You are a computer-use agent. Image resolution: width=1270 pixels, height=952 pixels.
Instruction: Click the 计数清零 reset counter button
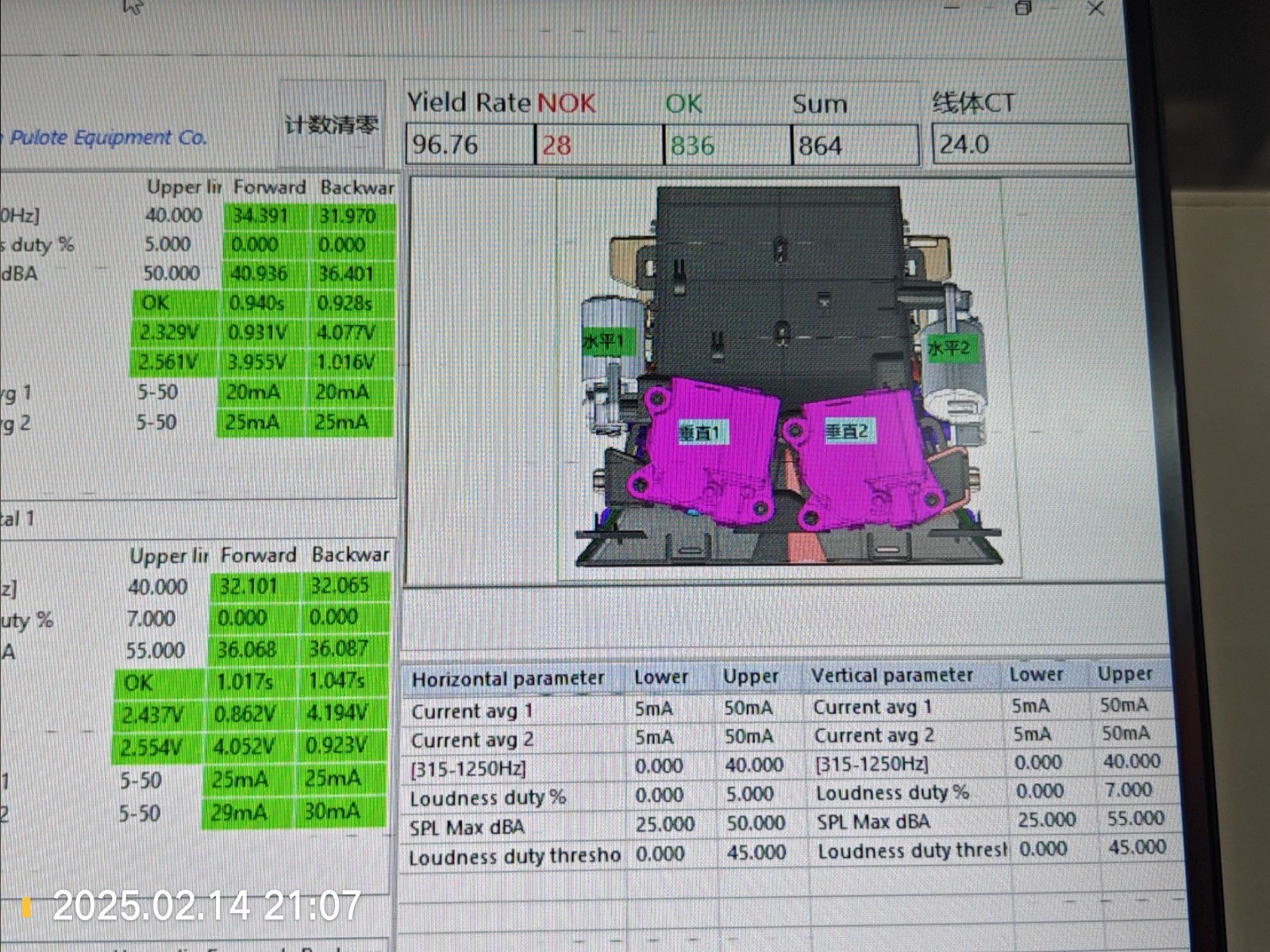(332, 125)
